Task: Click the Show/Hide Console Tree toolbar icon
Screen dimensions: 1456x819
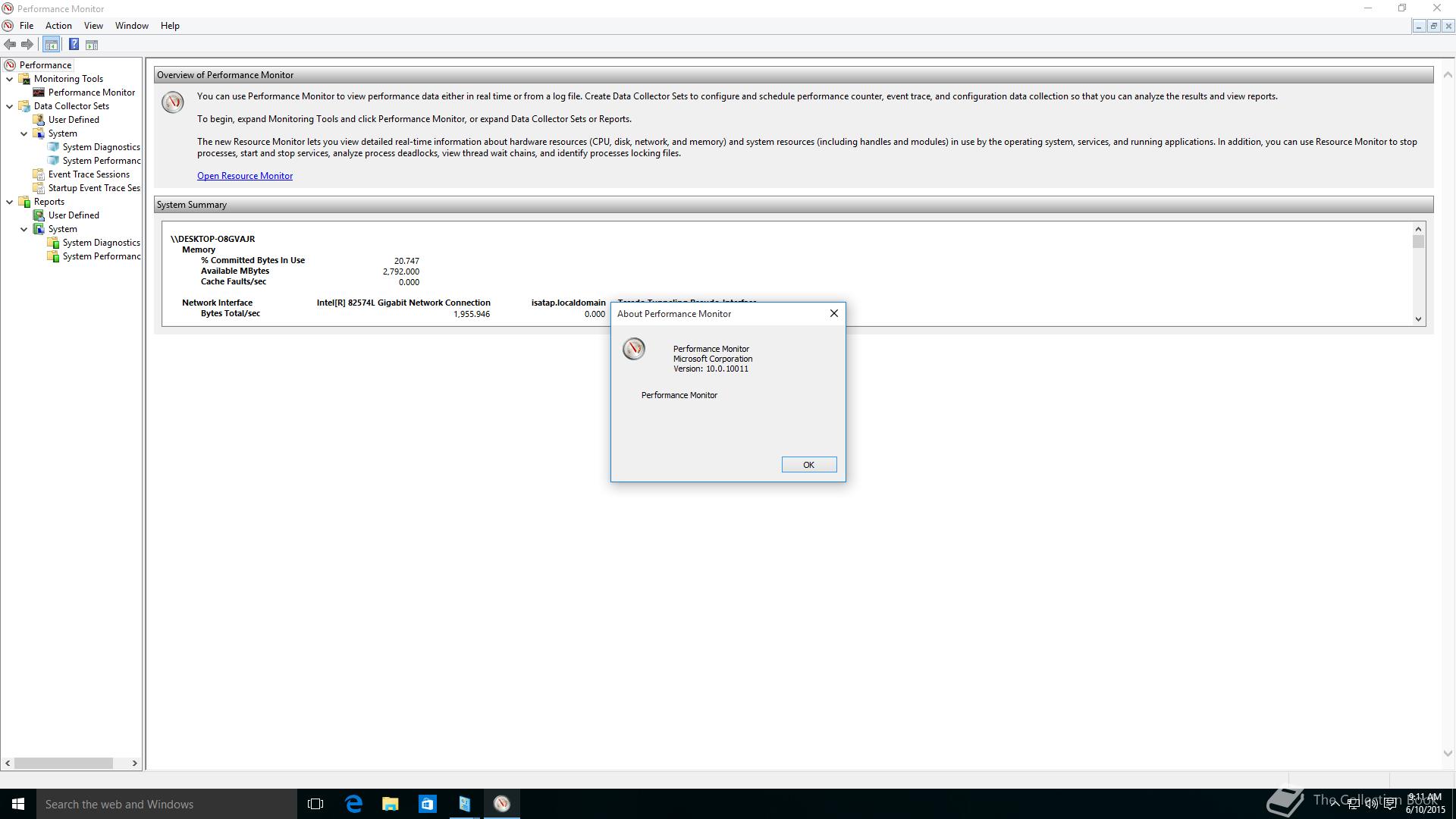Action: coord(51,45)
